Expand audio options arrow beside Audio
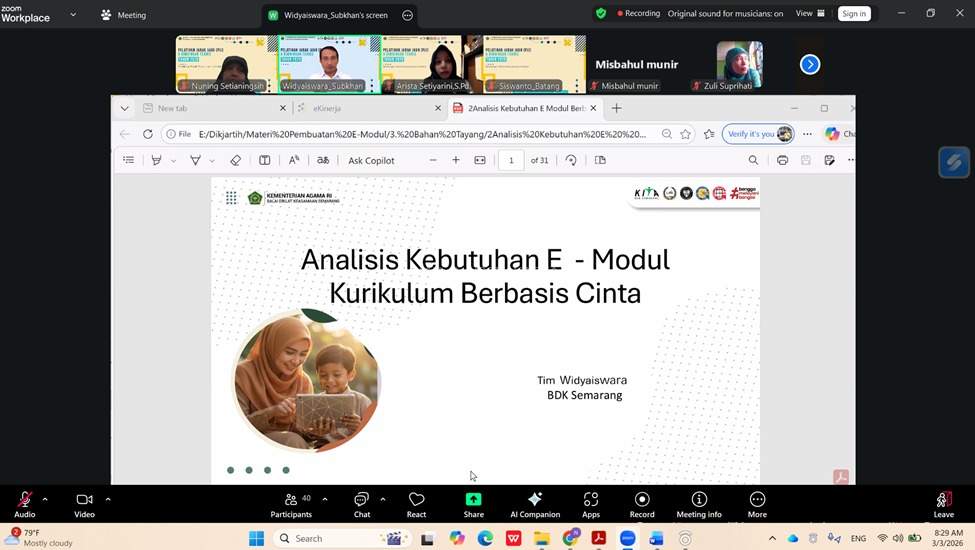This screenshot has width=975, height=550. click(x=45, y=499)
